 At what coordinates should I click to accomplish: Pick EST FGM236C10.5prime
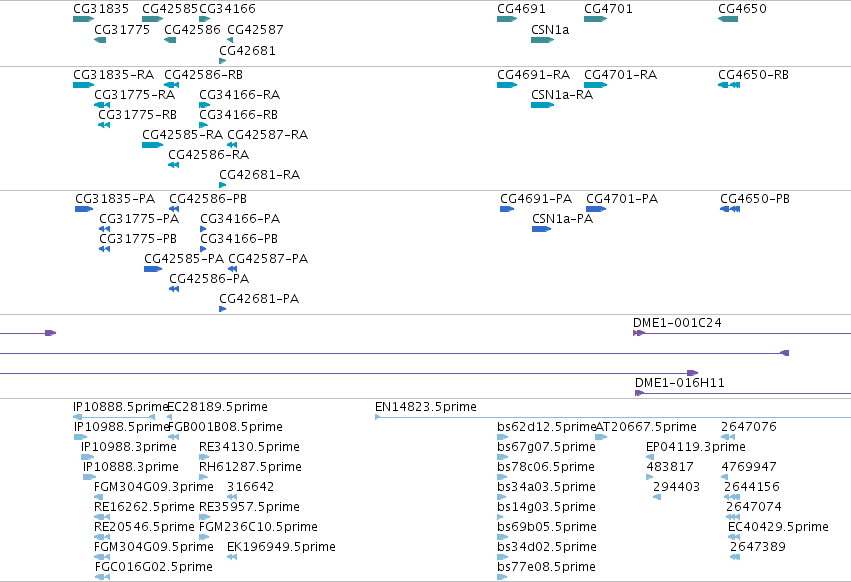point(258,527)
